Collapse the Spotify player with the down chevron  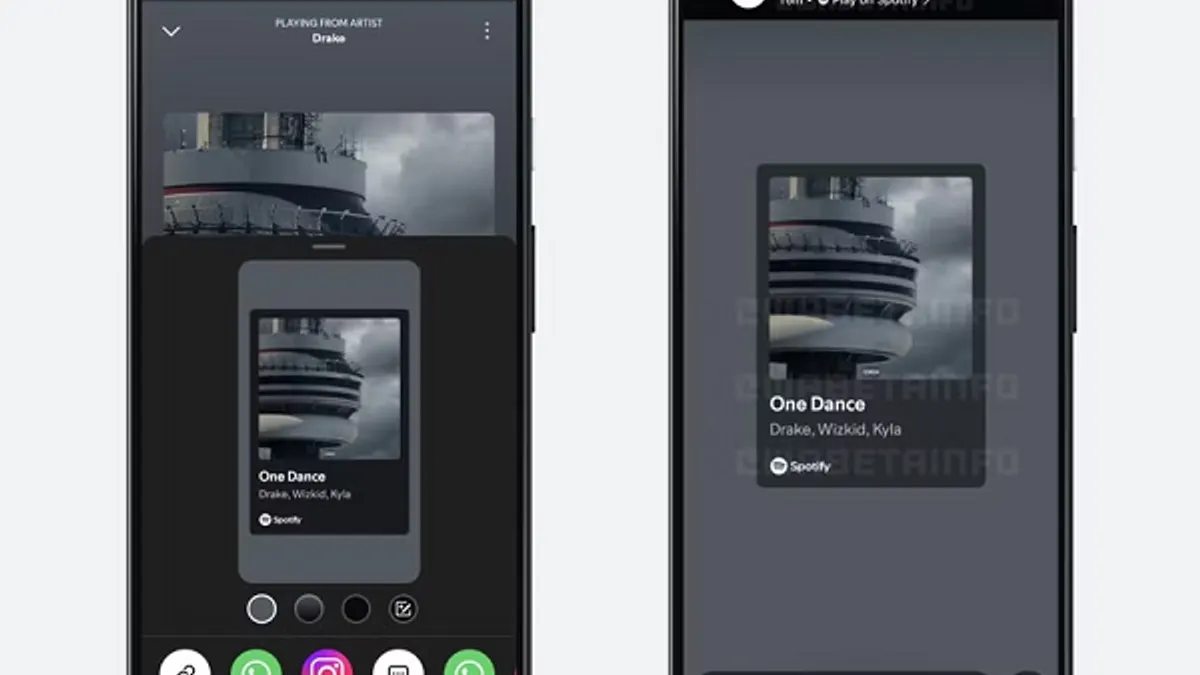[x=171, y=31]
